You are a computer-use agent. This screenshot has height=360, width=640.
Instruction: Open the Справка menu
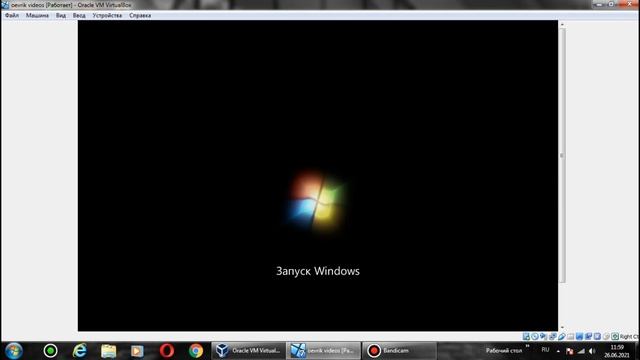click(x=140, y=16)
